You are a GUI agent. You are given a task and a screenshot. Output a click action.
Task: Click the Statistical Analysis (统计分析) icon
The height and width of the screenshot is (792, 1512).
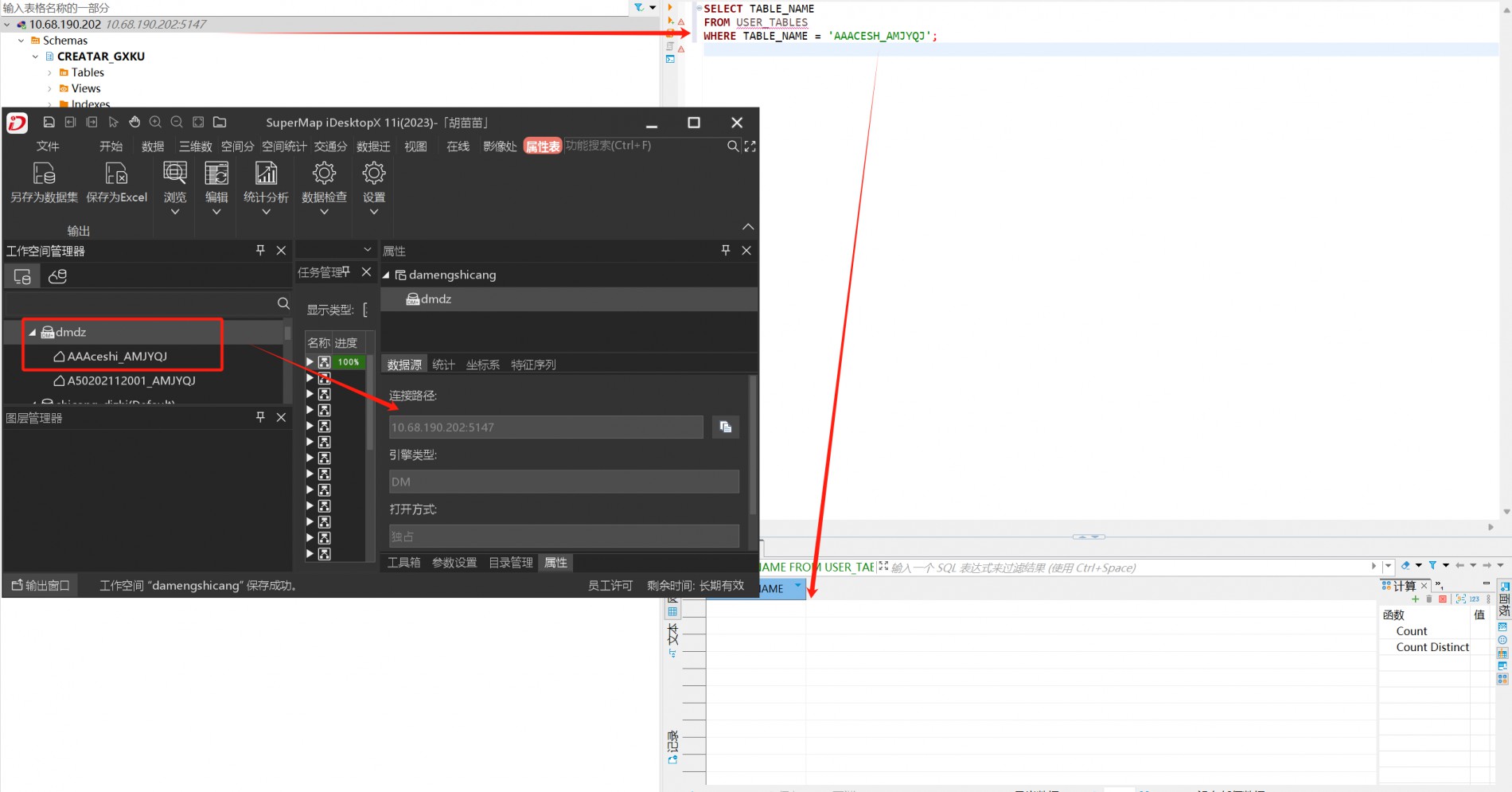tap(266, 173)
